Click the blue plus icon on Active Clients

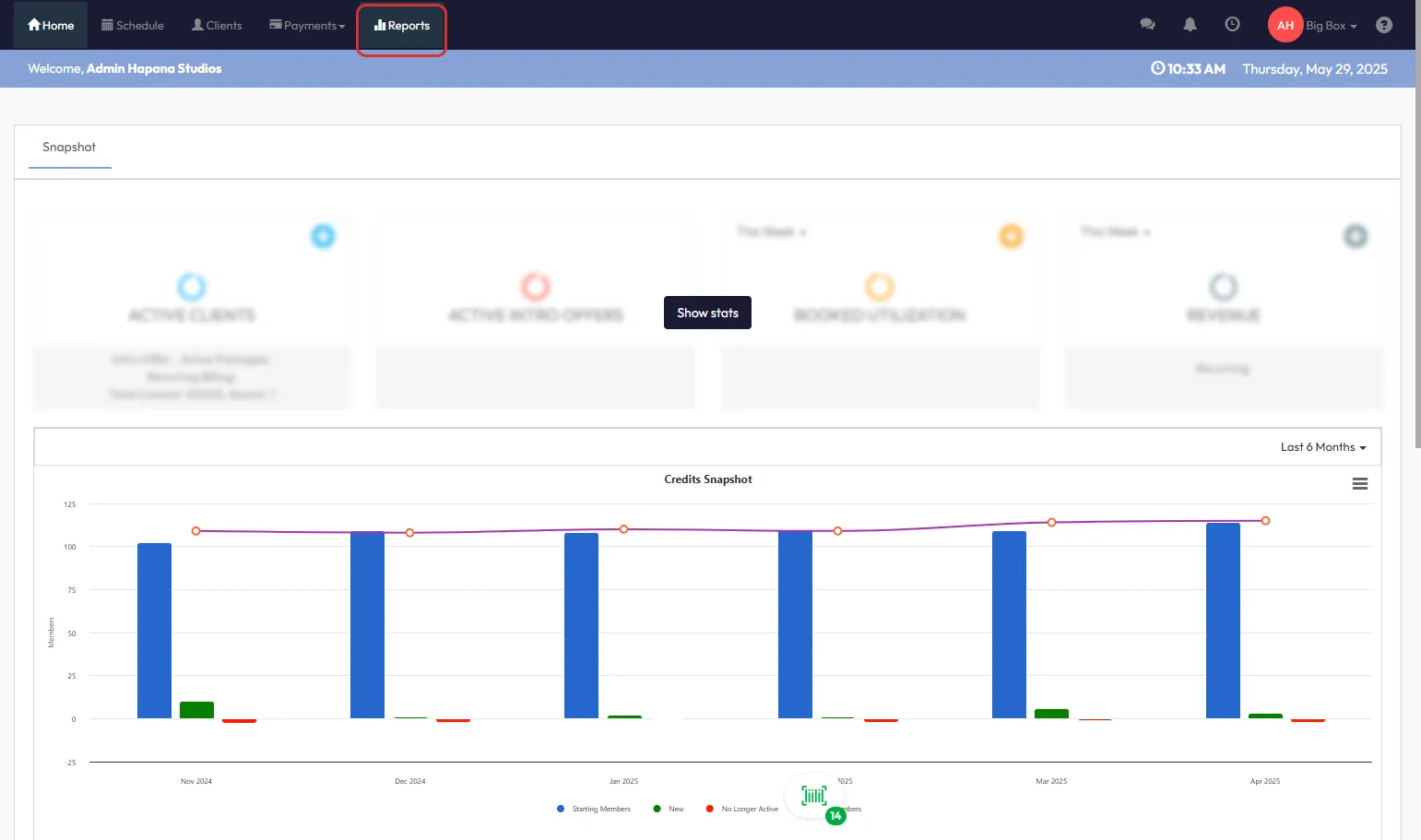click(x=323, y=236)
